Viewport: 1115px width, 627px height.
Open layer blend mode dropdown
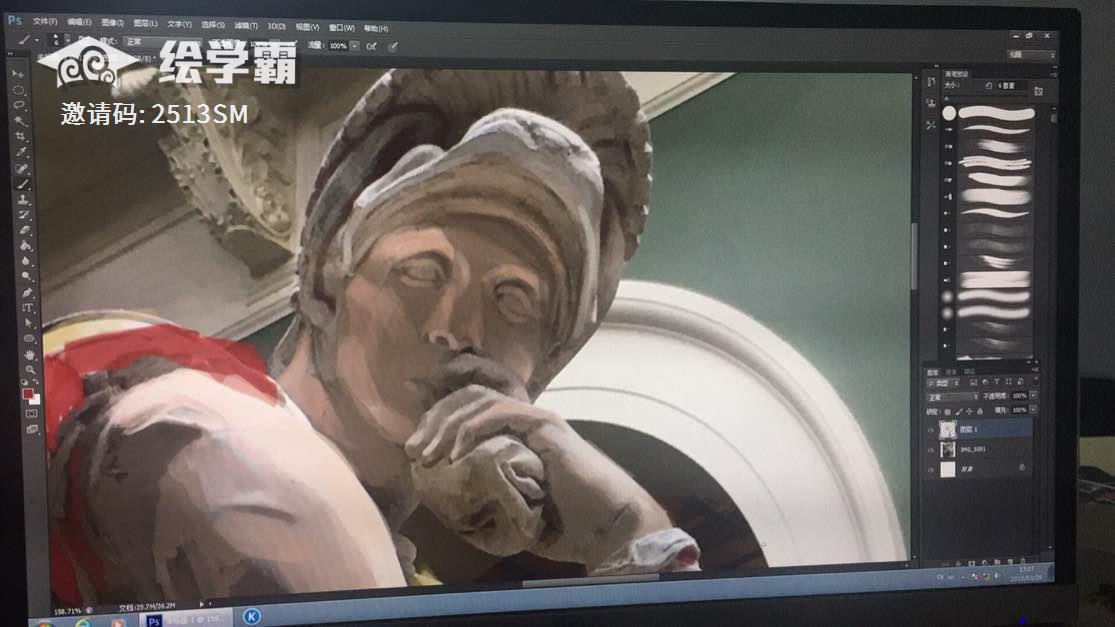953,397
